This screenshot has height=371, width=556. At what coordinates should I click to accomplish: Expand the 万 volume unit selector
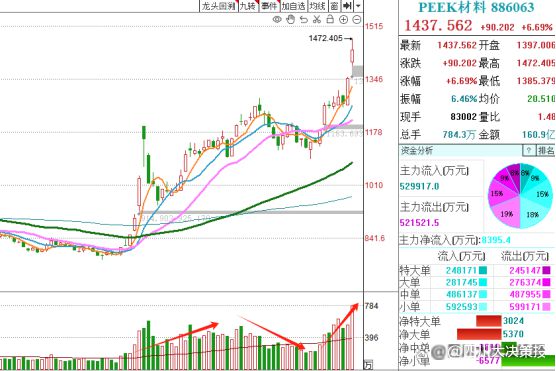click(x=369, y=365)
